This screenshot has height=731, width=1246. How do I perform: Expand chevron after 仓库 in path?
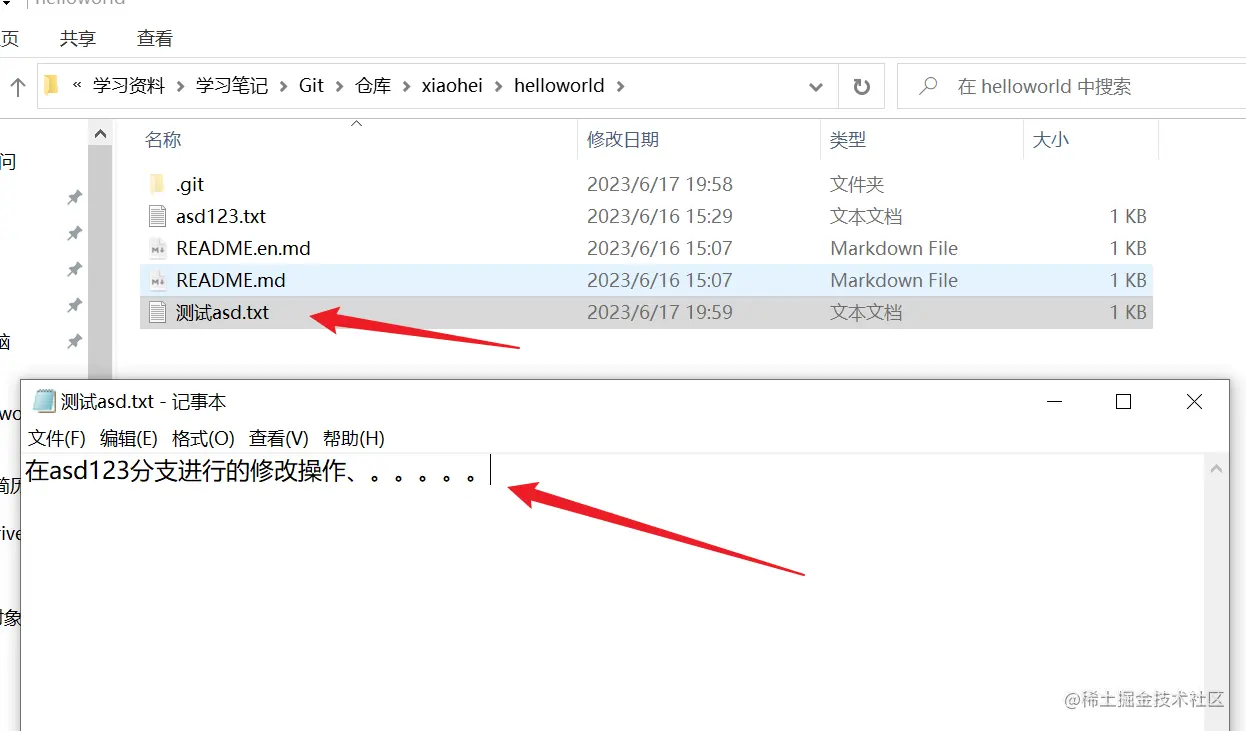(x=407, y=86)
